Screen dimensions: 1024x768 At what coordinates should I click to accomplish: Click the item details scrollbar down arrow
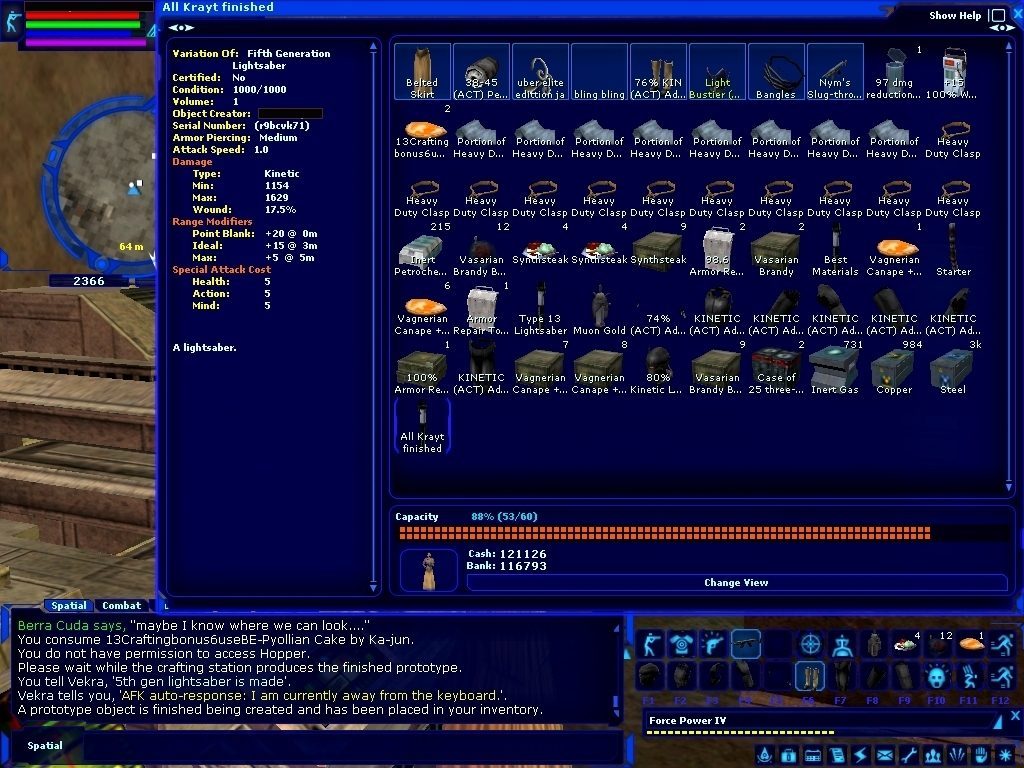pyautogui.click(x=374, y=588)
